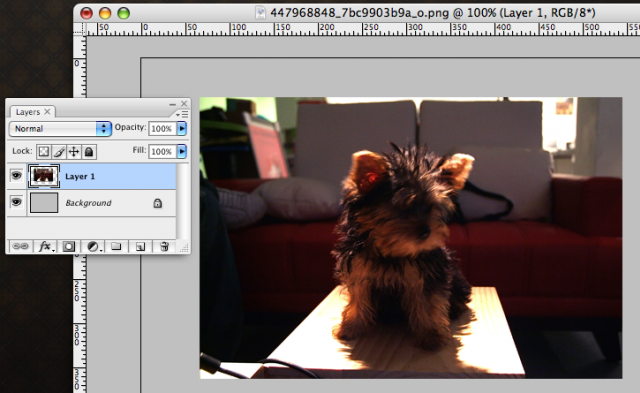This screenshot has width=640, height=393.
Task: Select the Background layer name
Action: [88, 203]
